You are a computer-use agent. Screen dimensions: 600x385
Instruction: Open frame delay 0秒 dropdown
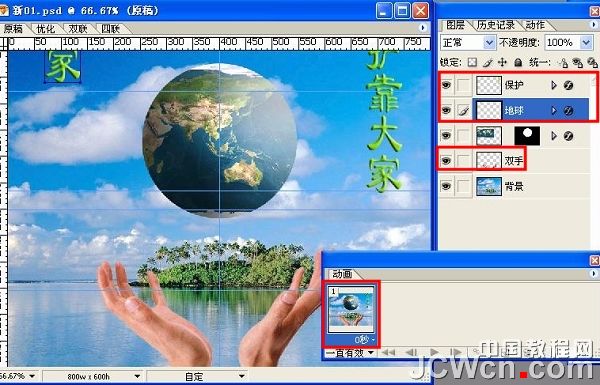[x=364, y=339]
